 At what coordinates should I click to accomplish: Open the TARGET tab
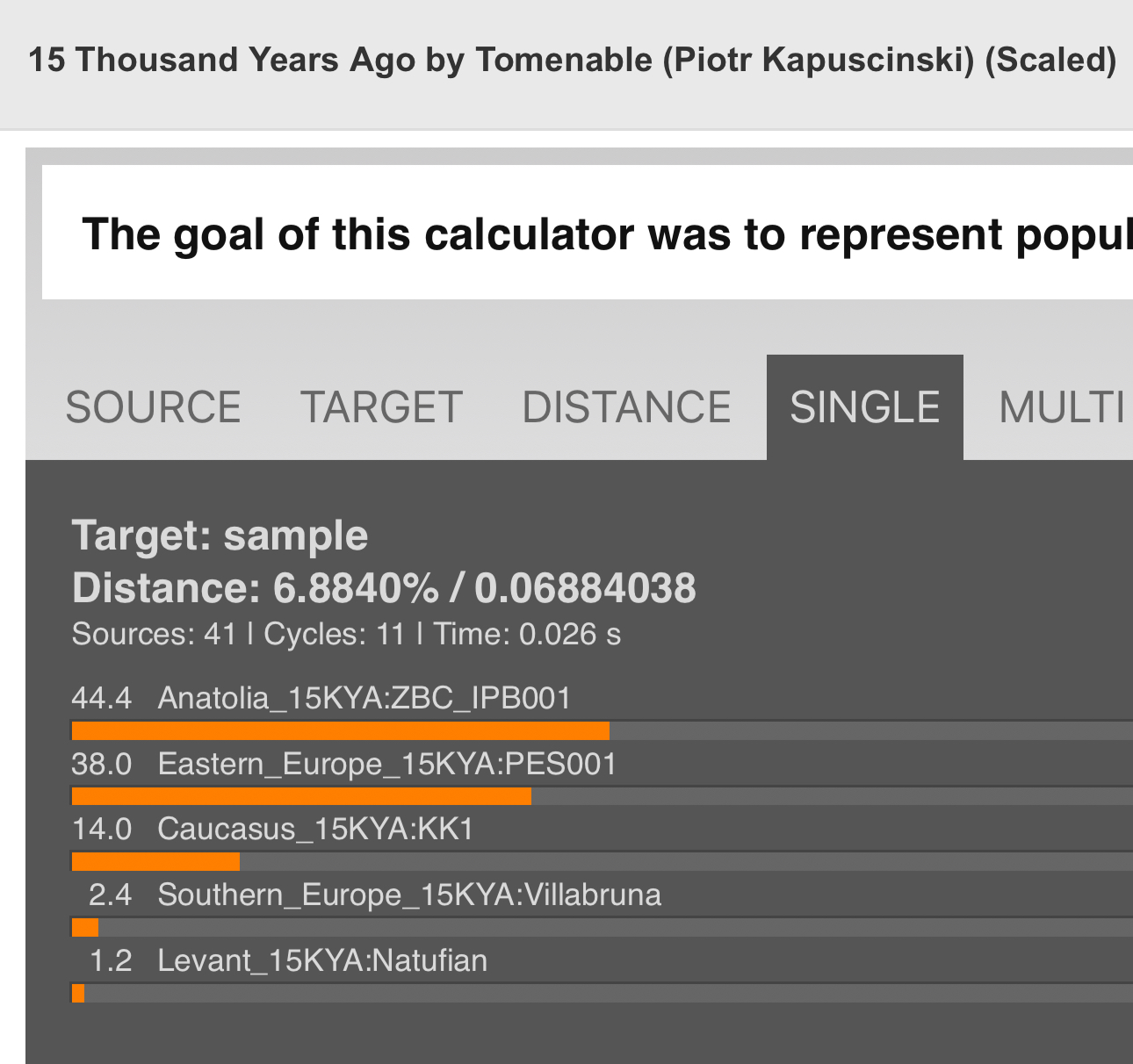[x=381, y=407]
